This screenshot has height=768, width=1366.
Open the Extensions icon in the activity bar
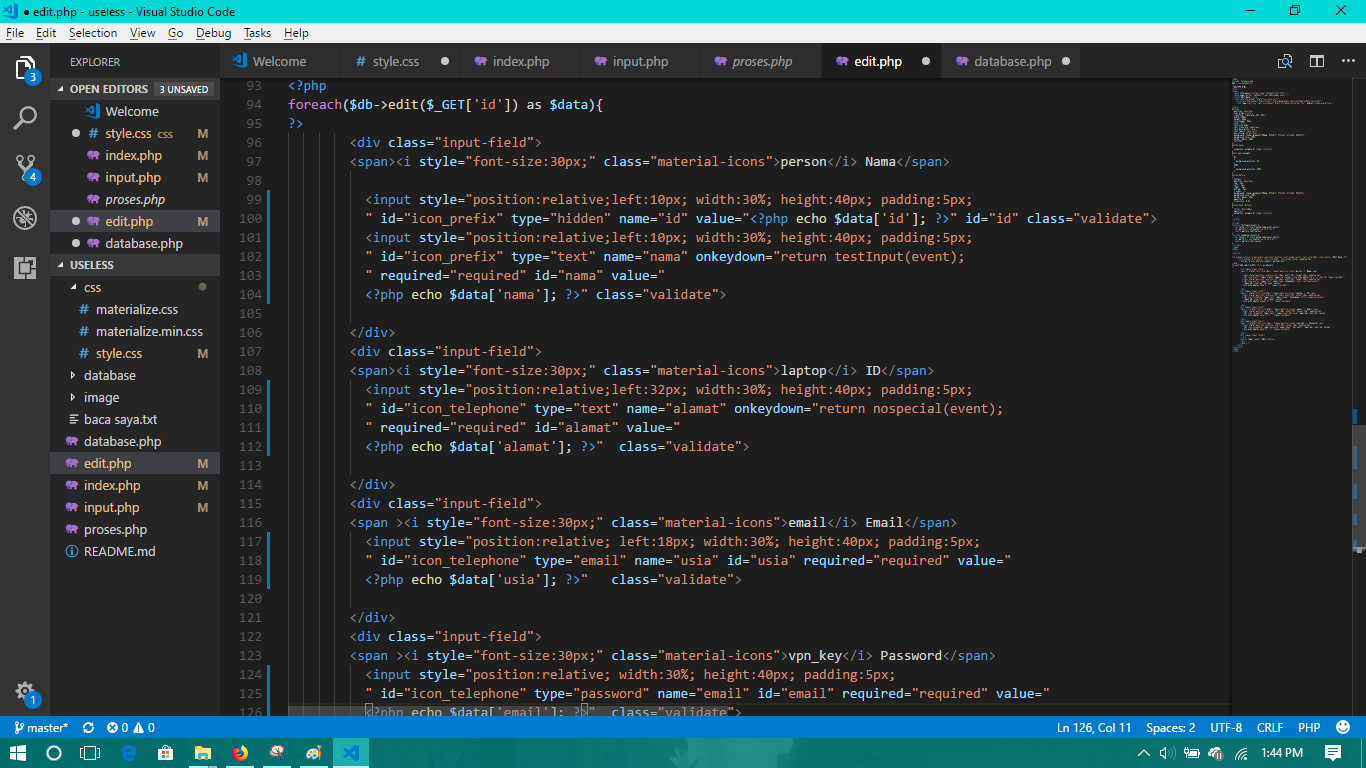pyautogui.click(x=24, y=263)
